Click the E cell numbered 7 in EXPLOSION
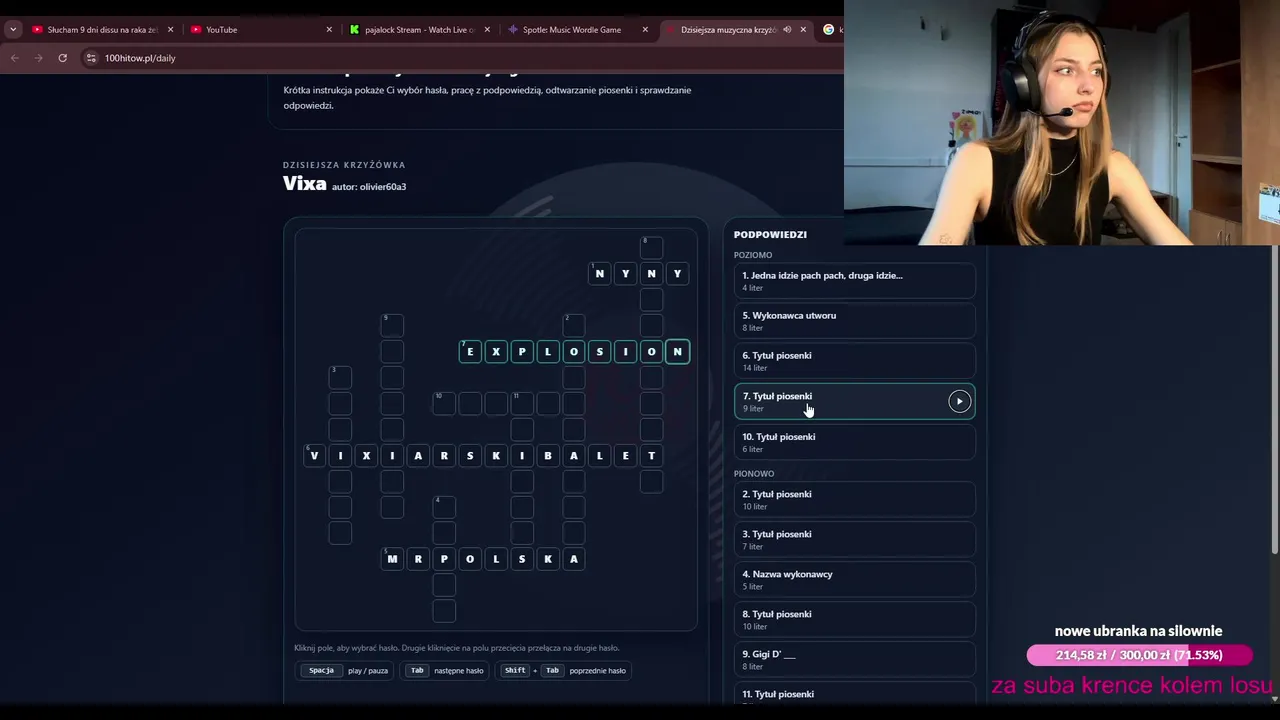Viewport: 1280px width, 720px height. pos(470,352)
